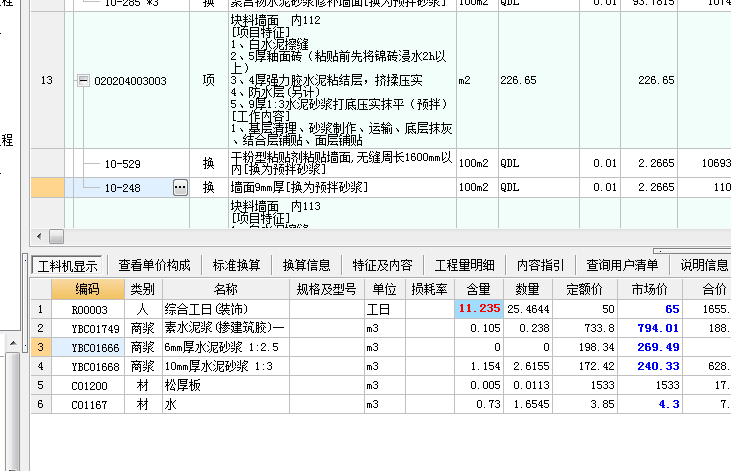Select the 10-248 sub-item code
Viewport: 731px width, 471px height.
click(x=123, y=188)
